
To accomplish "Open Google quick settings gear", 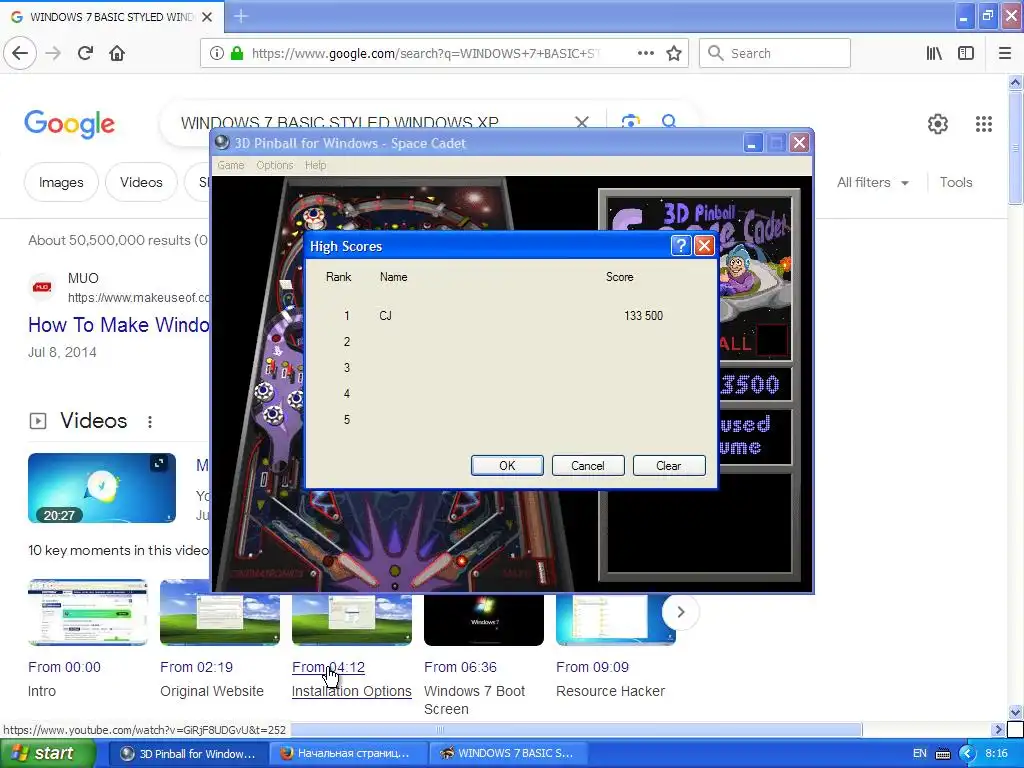I will pyautogui.click(x=938, y=123).
